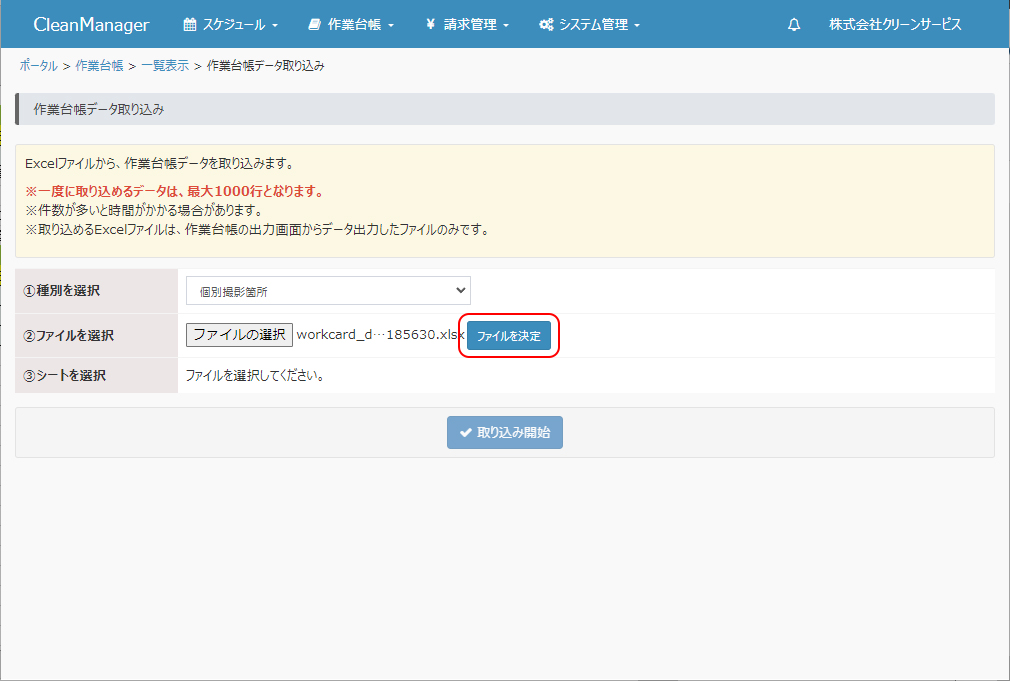The image size is (1010, 681).
Task: Click the ファイルの選択 button
Action: [x=239, y=335]
